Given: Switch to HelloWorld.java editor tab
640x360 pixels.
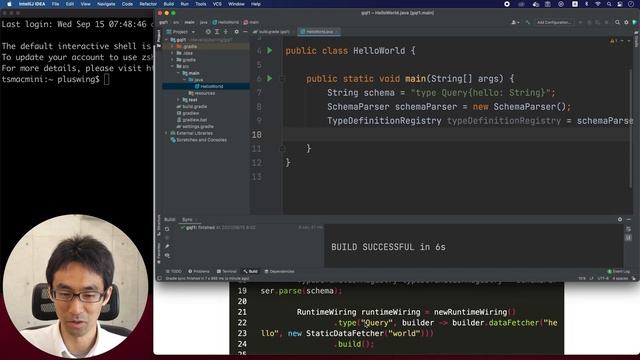Looking at the screenshot, I should pyautogui.click(x=319, y=31).
